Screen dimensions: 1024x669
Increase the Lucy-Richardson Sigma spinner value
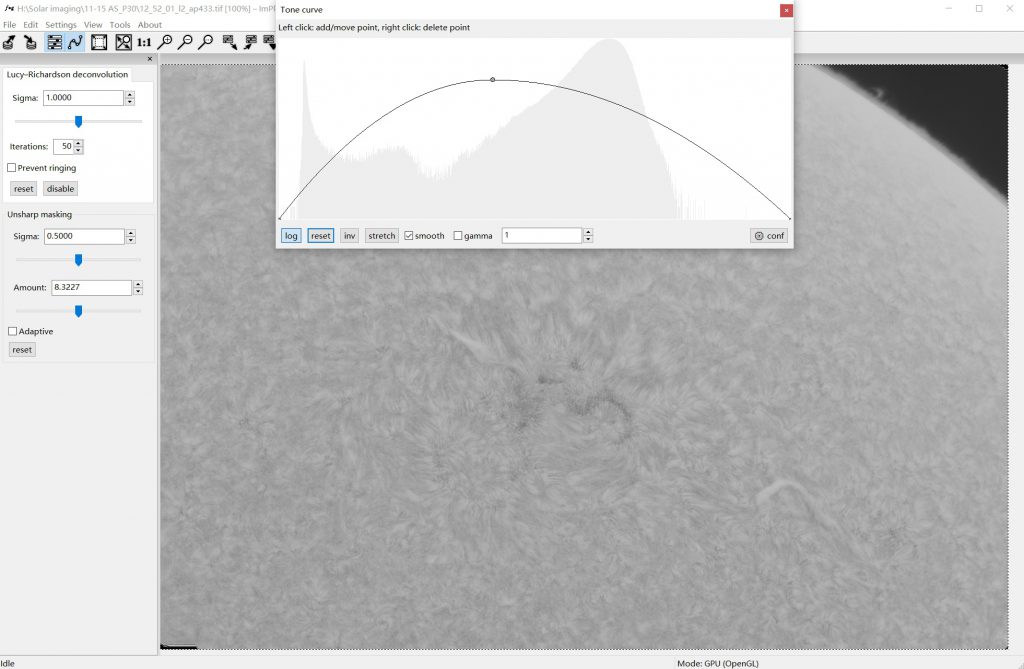tap(130, 94)
